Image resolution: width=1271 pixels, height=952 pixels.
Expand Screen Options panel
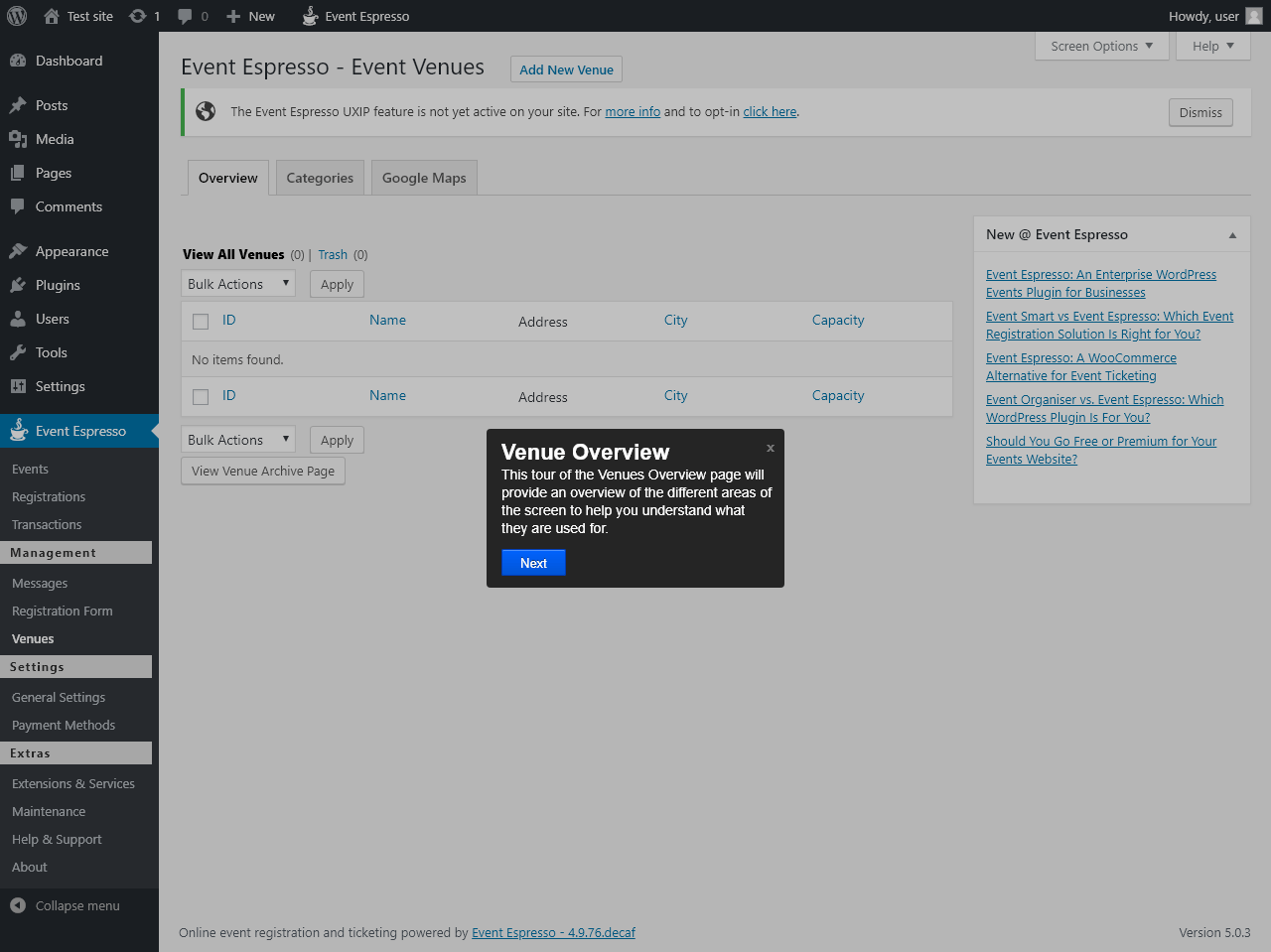(1102, 46)
